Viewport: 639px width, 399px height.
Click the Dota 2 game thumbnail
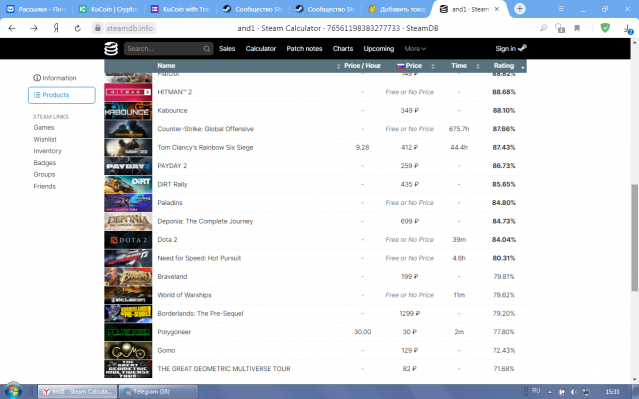128,240
